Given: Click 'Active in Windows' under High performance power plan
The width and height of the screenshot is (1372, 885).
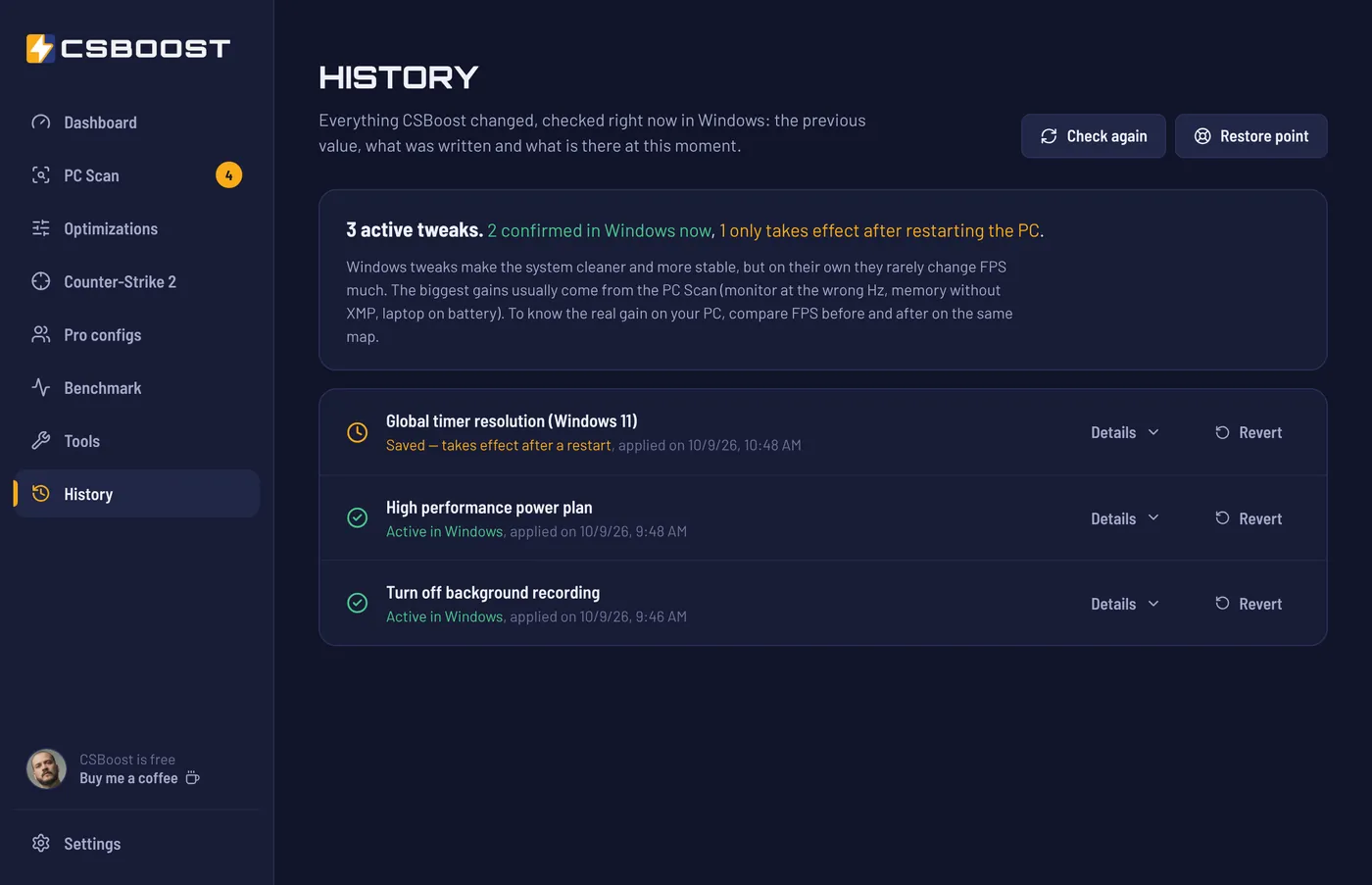Looking at the screenshot, I should coord(445,531).
